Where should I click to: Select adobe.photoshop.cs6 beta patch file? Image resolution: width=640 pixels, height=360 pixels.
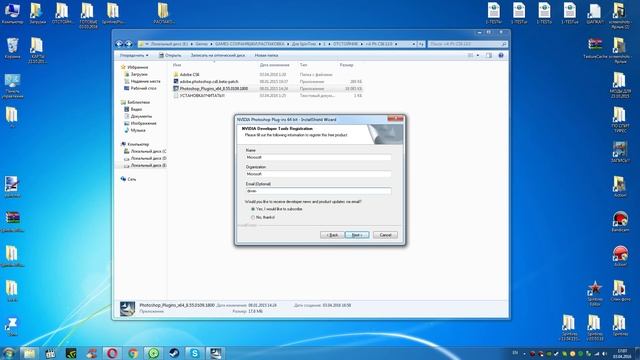pyautogui.click(x=268, y=82)
